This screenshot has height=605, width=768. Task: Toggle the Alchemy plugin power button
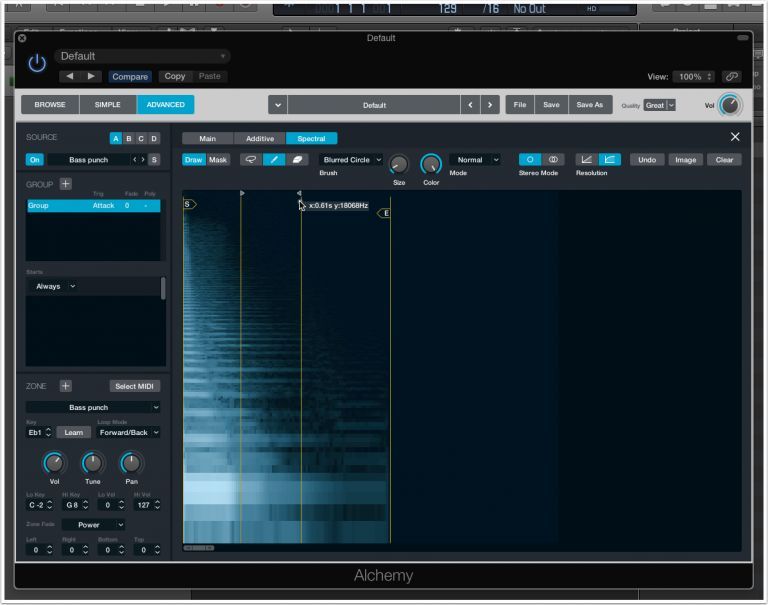point(37,64)
